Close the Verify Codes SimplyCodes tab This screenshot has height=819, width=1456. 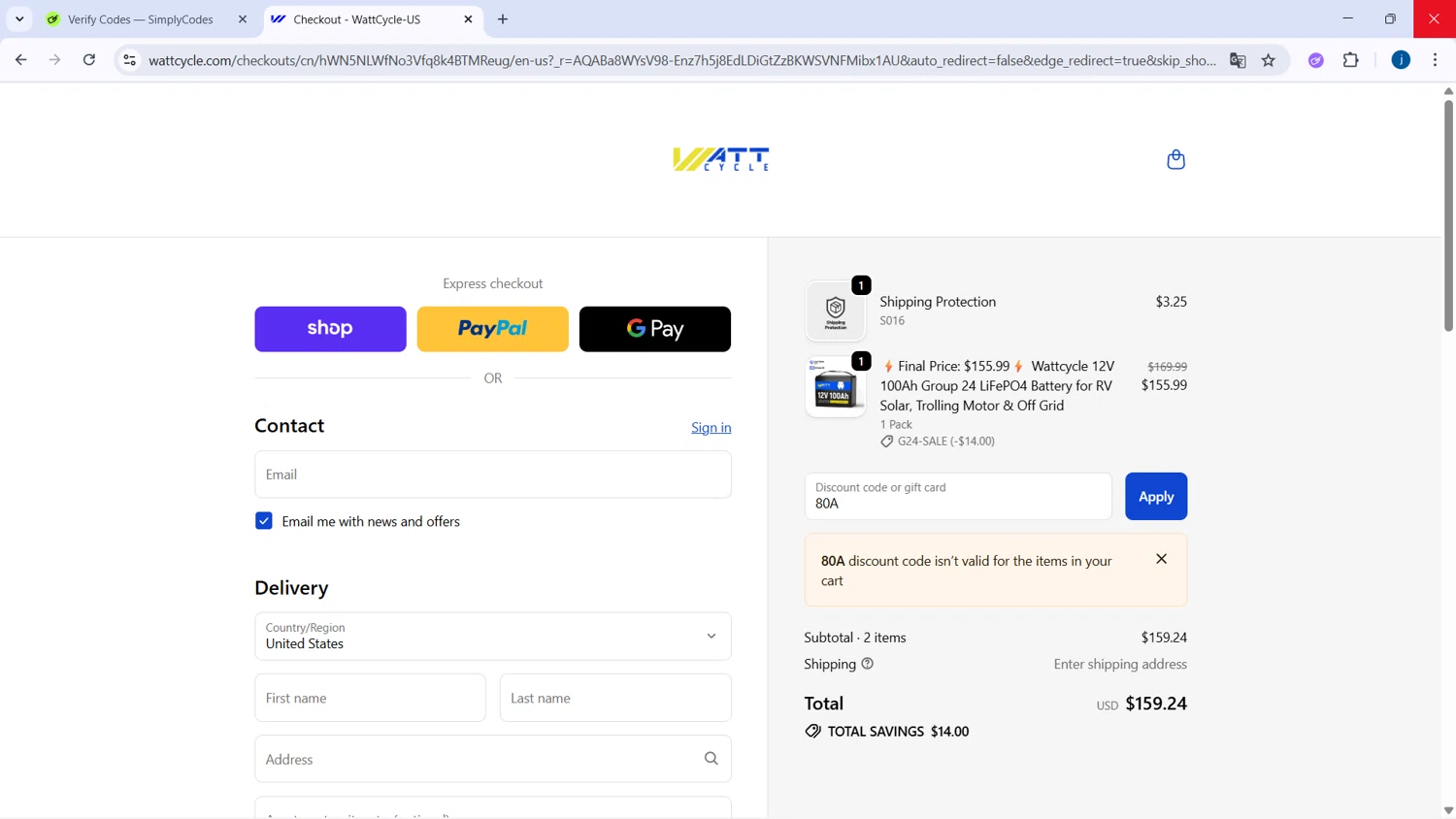point(243,19)
